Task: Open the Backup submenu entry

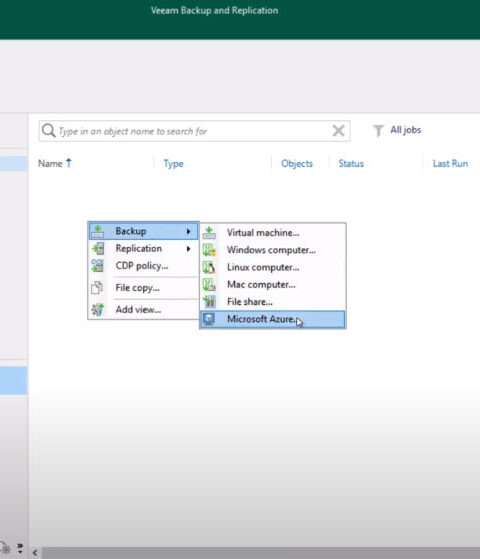Action: tap(143, 231)
